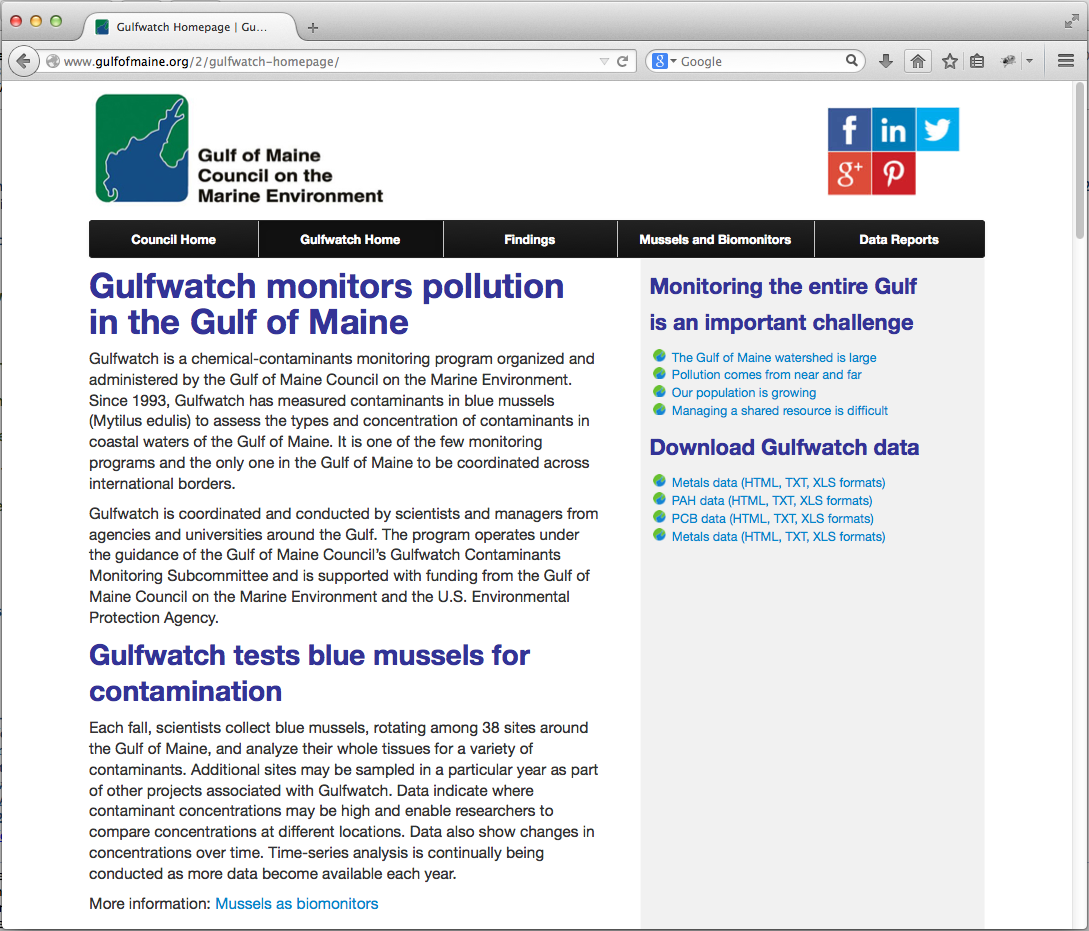Follow 'Pollution comes from near and far' link

click(766, 375)
